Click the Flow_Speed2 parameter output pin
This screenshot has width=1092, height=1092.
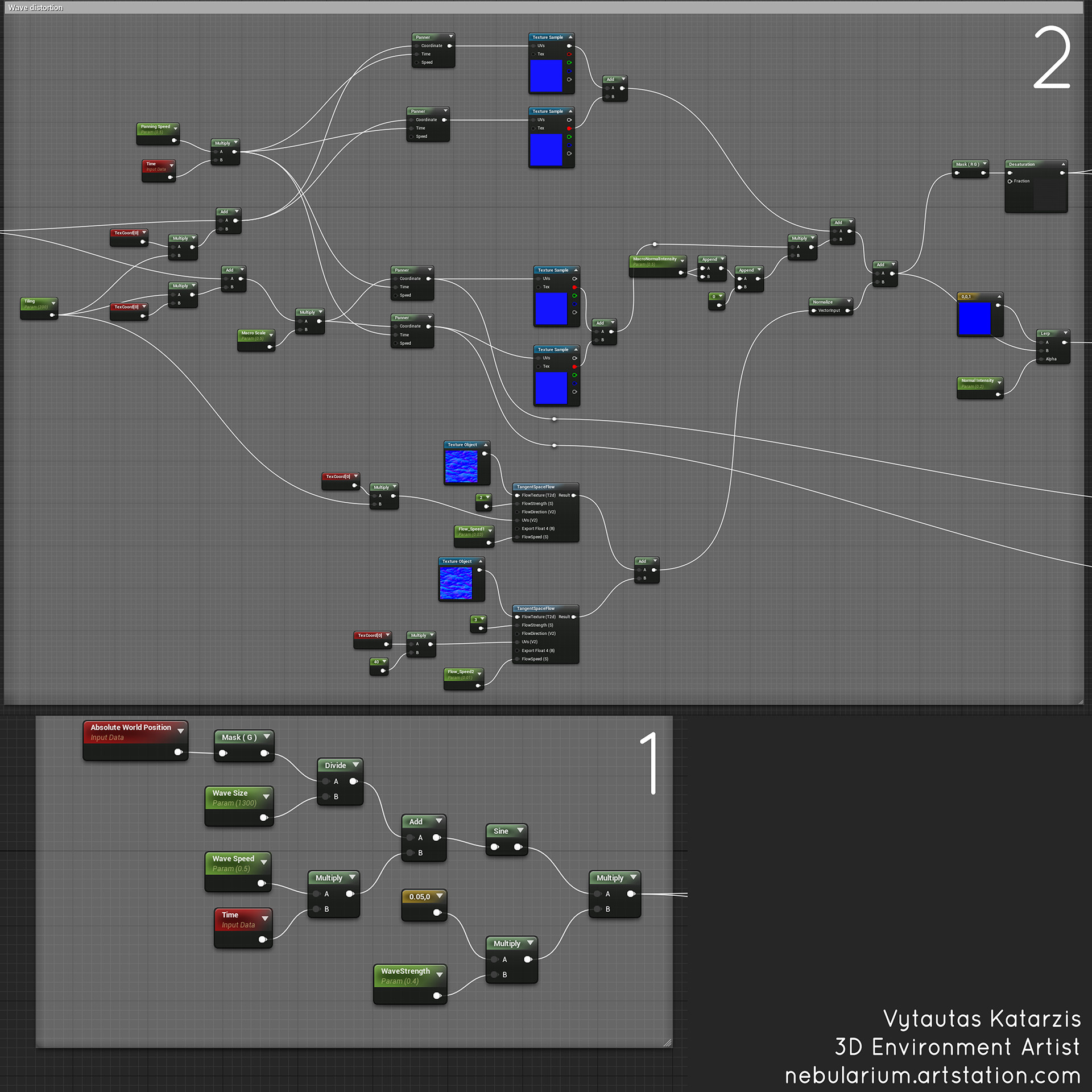click(x=478, y=685)
